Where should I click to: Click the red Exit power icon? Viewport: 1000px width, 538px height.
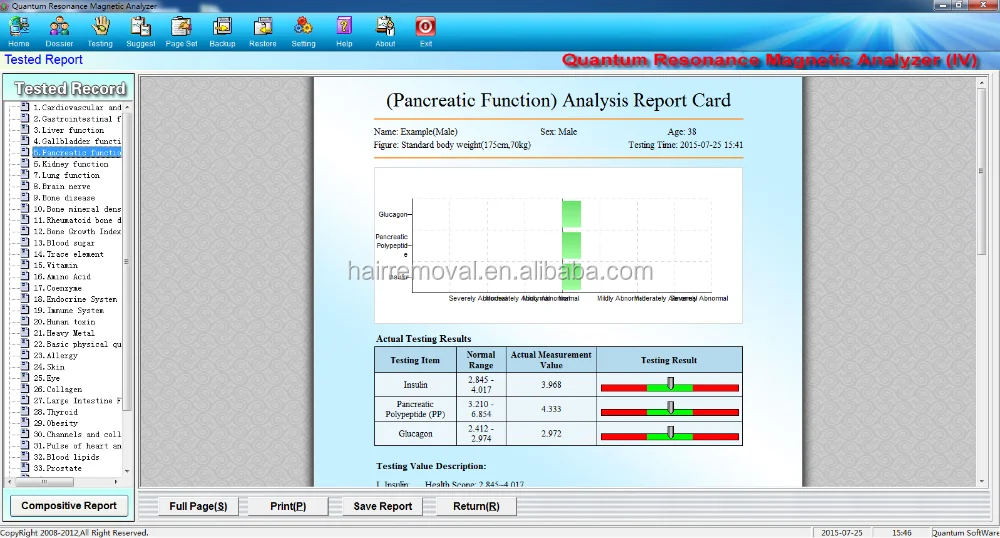click(425, 32)
